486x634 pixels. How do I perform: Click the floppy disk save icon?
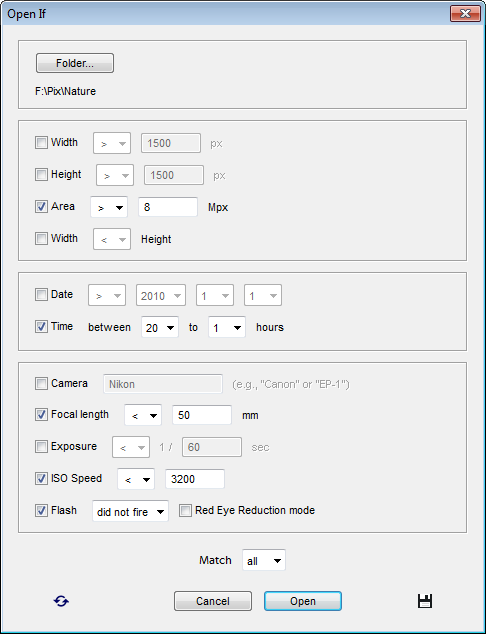[x=425, y=601]
